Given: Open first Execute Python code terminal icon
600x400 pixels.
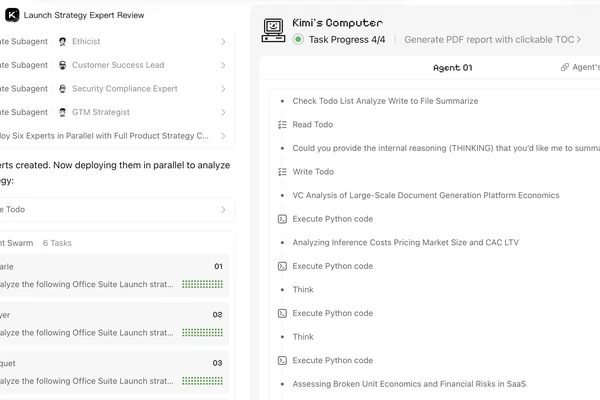Looking at the screenshot, I should (x=282, y=219).
